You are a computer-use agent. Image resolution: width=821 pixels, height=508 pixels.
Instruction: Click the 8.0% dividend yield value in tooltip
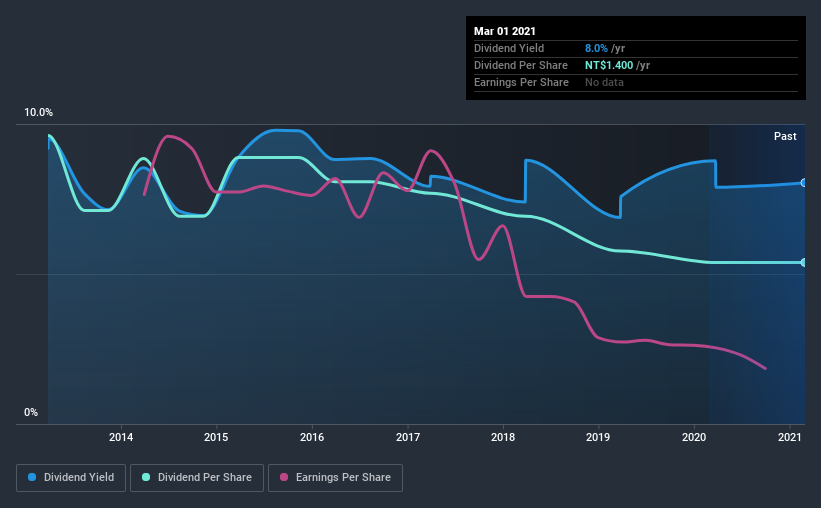pyautogui.click(x=596, y=48)
